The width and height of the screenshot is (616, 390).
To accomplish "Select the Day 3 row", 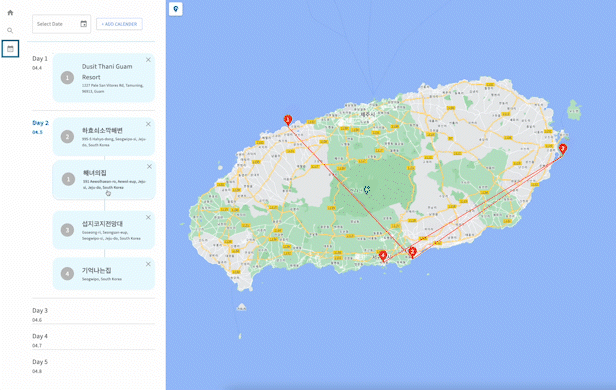I will click(x=94, y=314).
